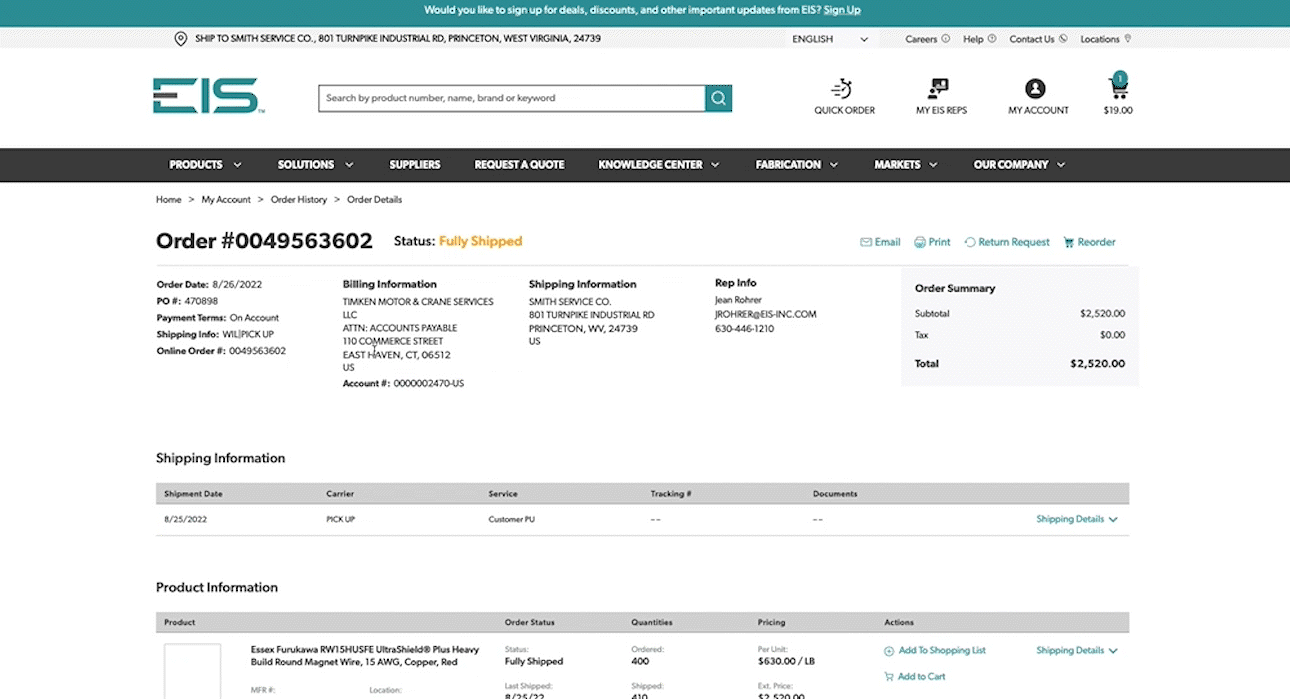This screenshot has width=1290, height=699.
Task: Click the product thumbnail image
Action: coord(192,671)
